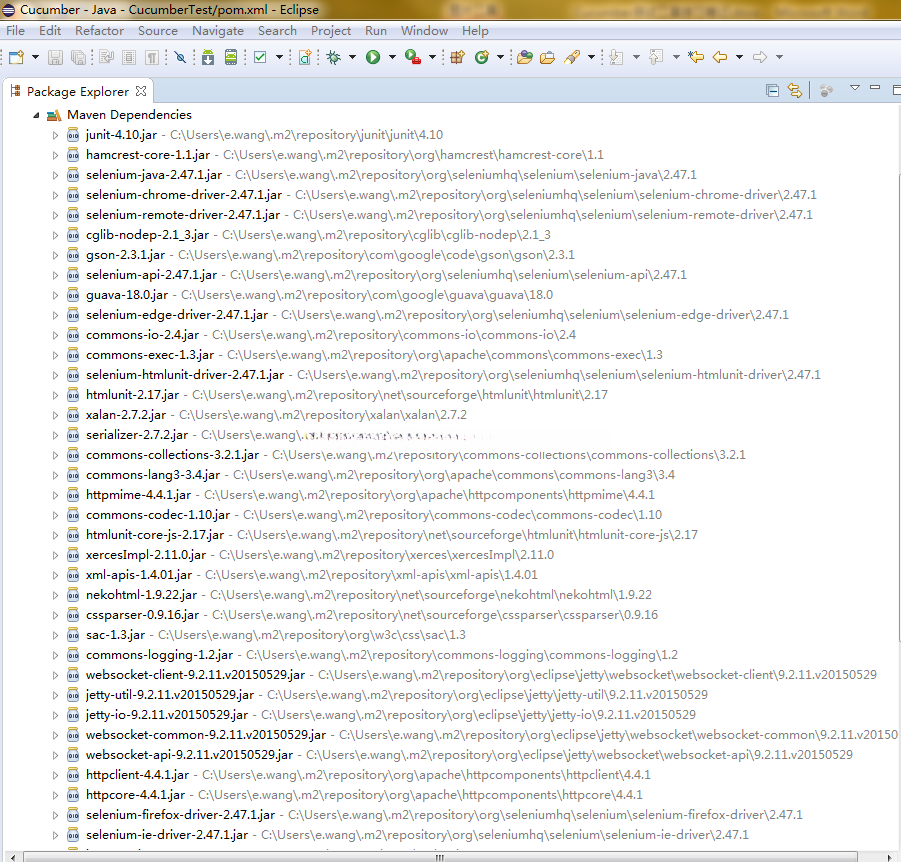901x862 pixels.
Task: Select commons-io-2.4.jar
Action: coord(142,335)
